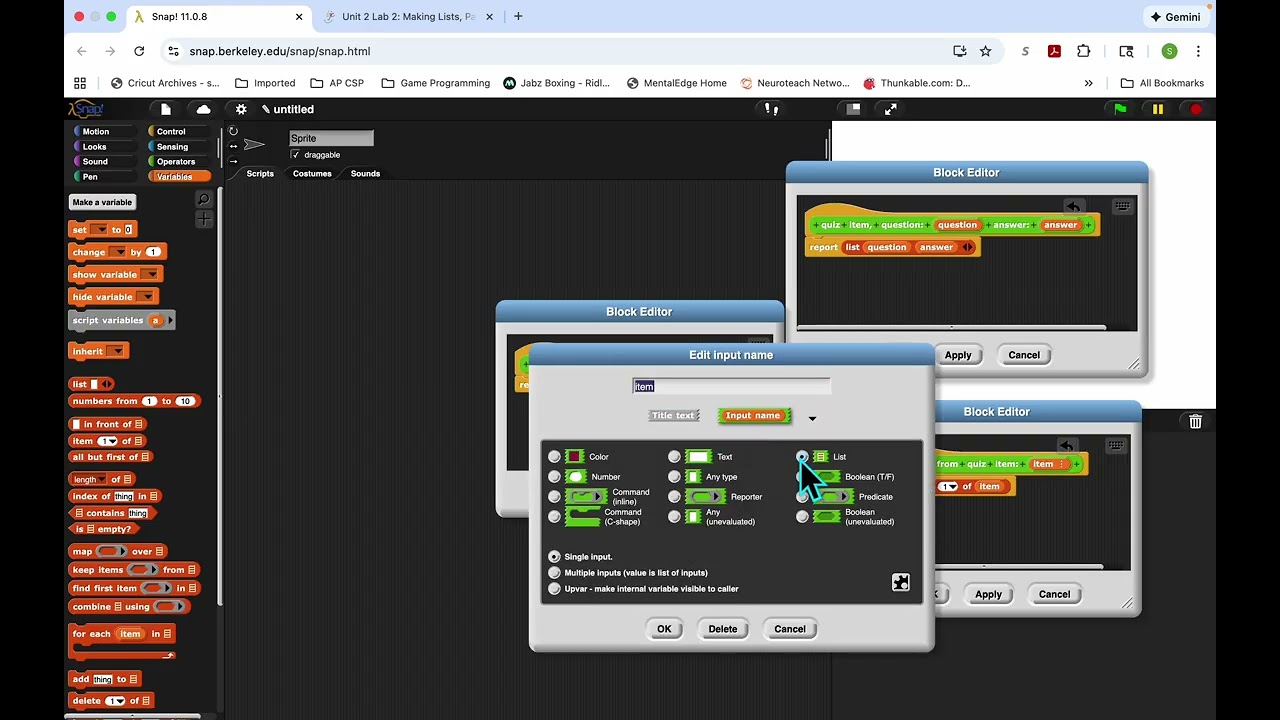Screen dimensions: 1280x720
Task: Click the gear expand icon in Edit input name dialog
Action: point(901,583)
